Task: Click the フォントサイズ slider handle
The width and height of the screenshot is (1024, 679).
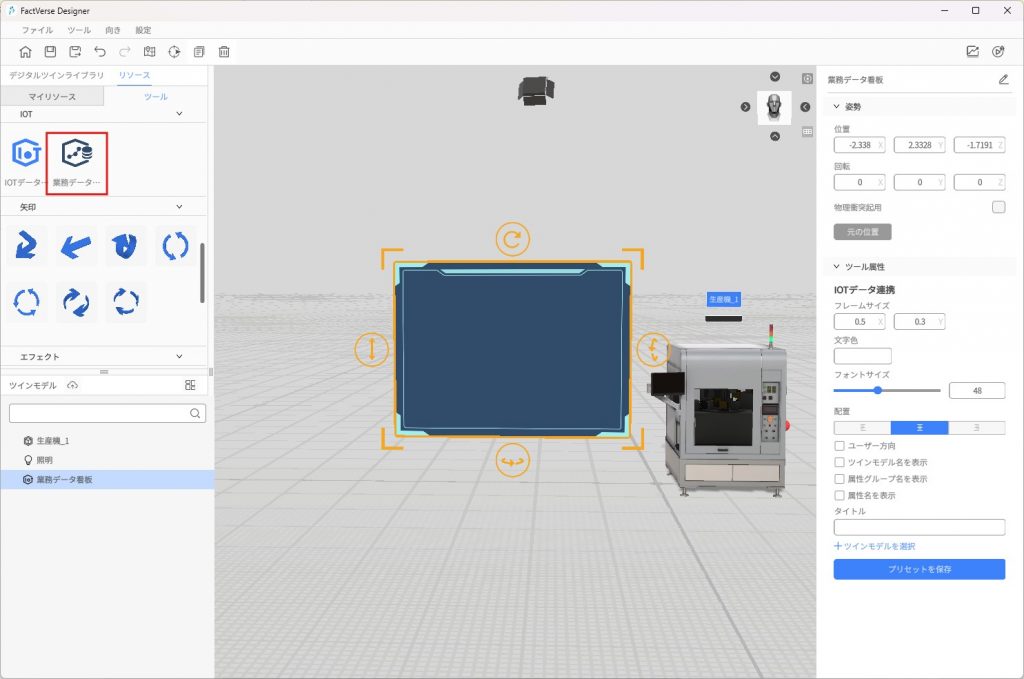Action: [878, 390]
